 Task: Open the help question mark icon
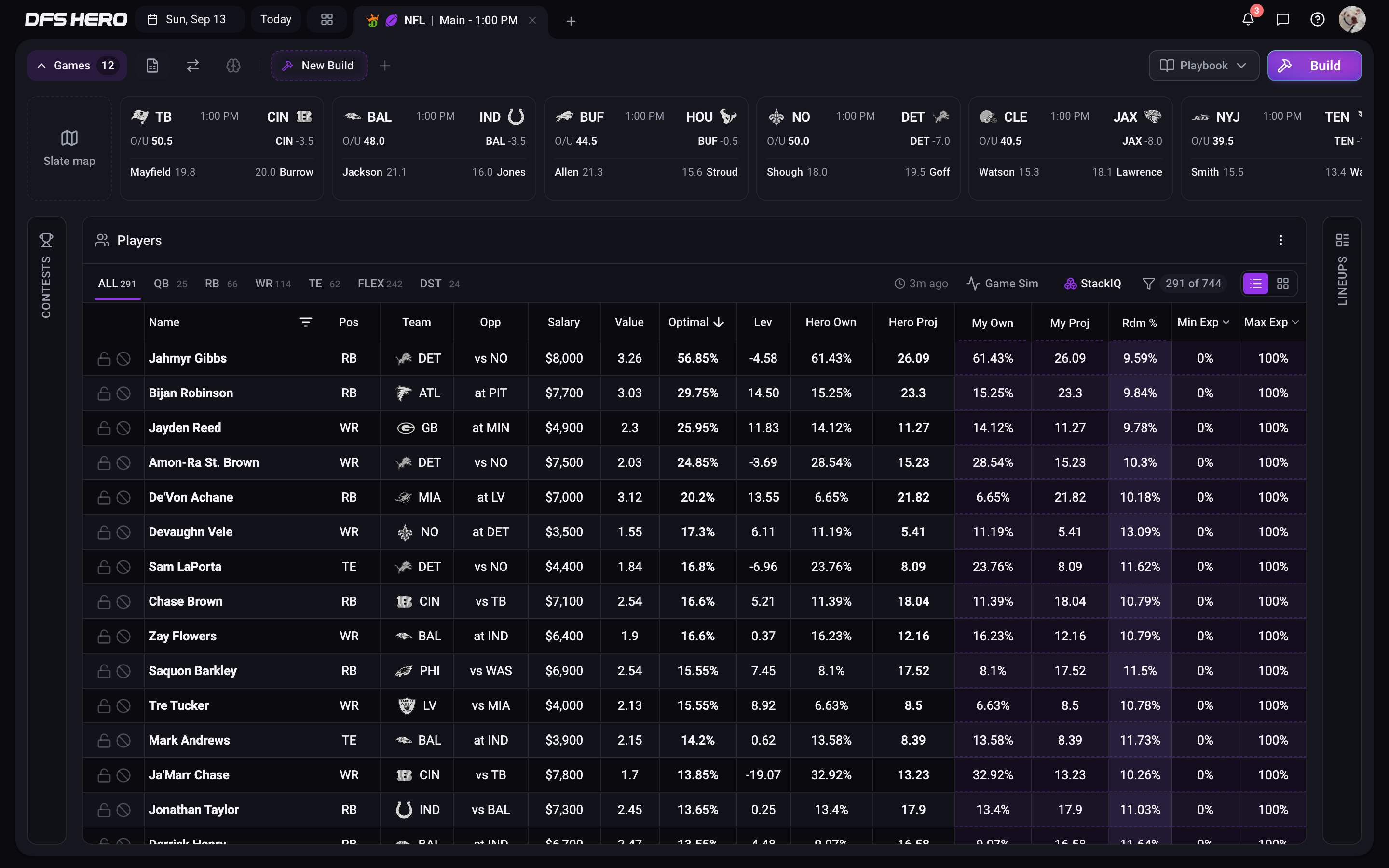1317,19
